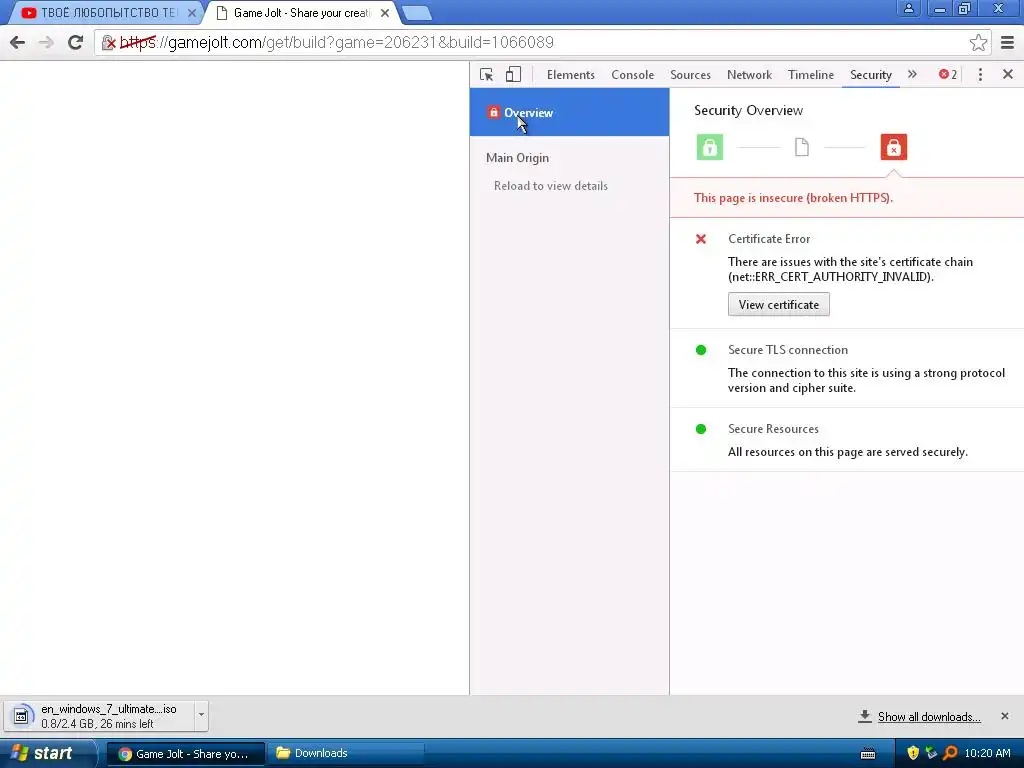Screen dimensions: 1024x768
Task: Click the Certificate Error heading
Action: click(769, 239)
